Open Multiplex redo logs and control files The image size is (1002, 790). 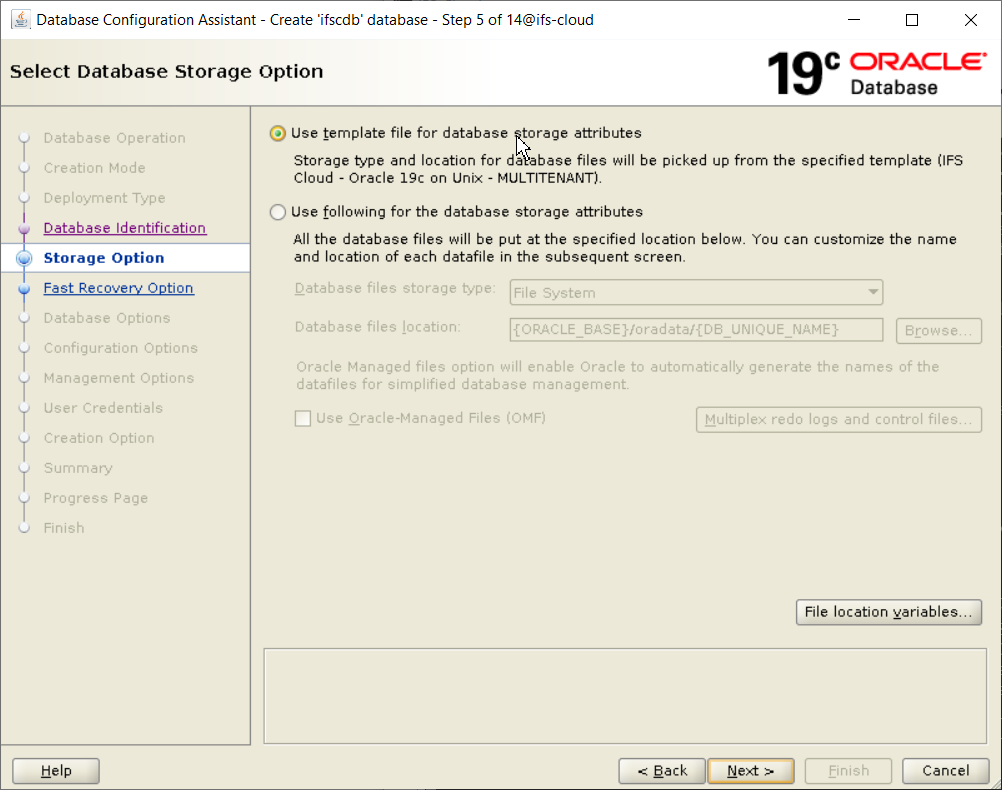838,419
